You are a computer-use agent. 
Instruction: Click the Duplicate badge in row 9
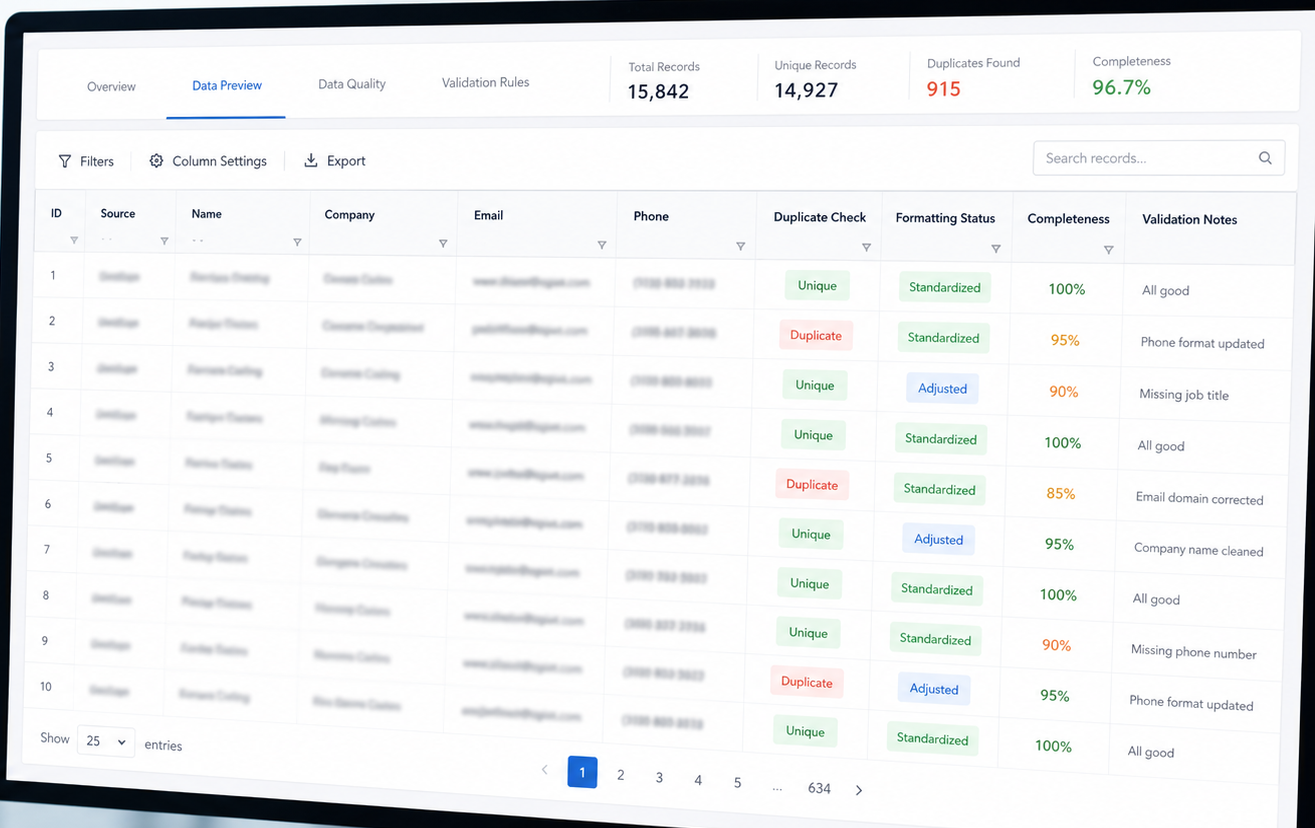pos(807,682)
